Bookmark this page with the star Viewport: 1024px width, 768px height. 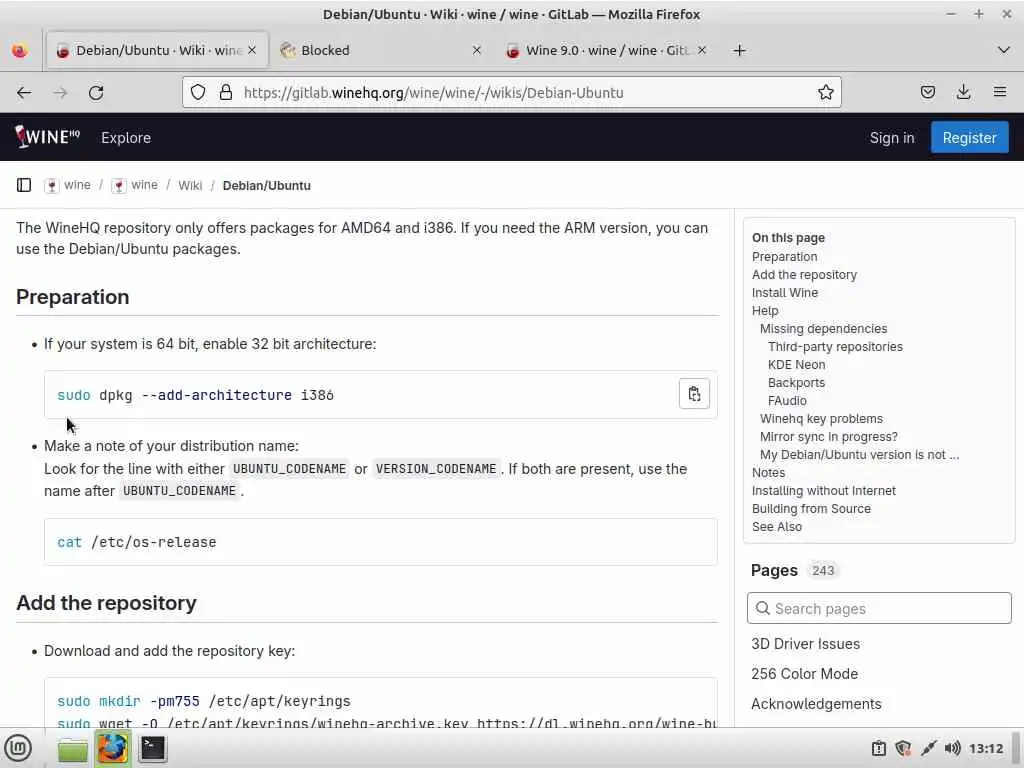[x=825, y=93]
